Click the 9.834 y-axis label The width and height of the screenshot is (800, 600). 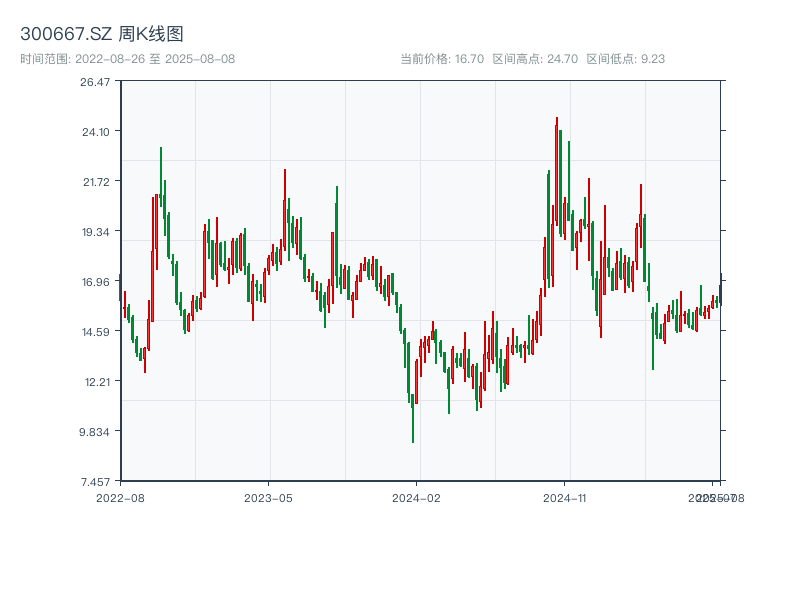94,432
